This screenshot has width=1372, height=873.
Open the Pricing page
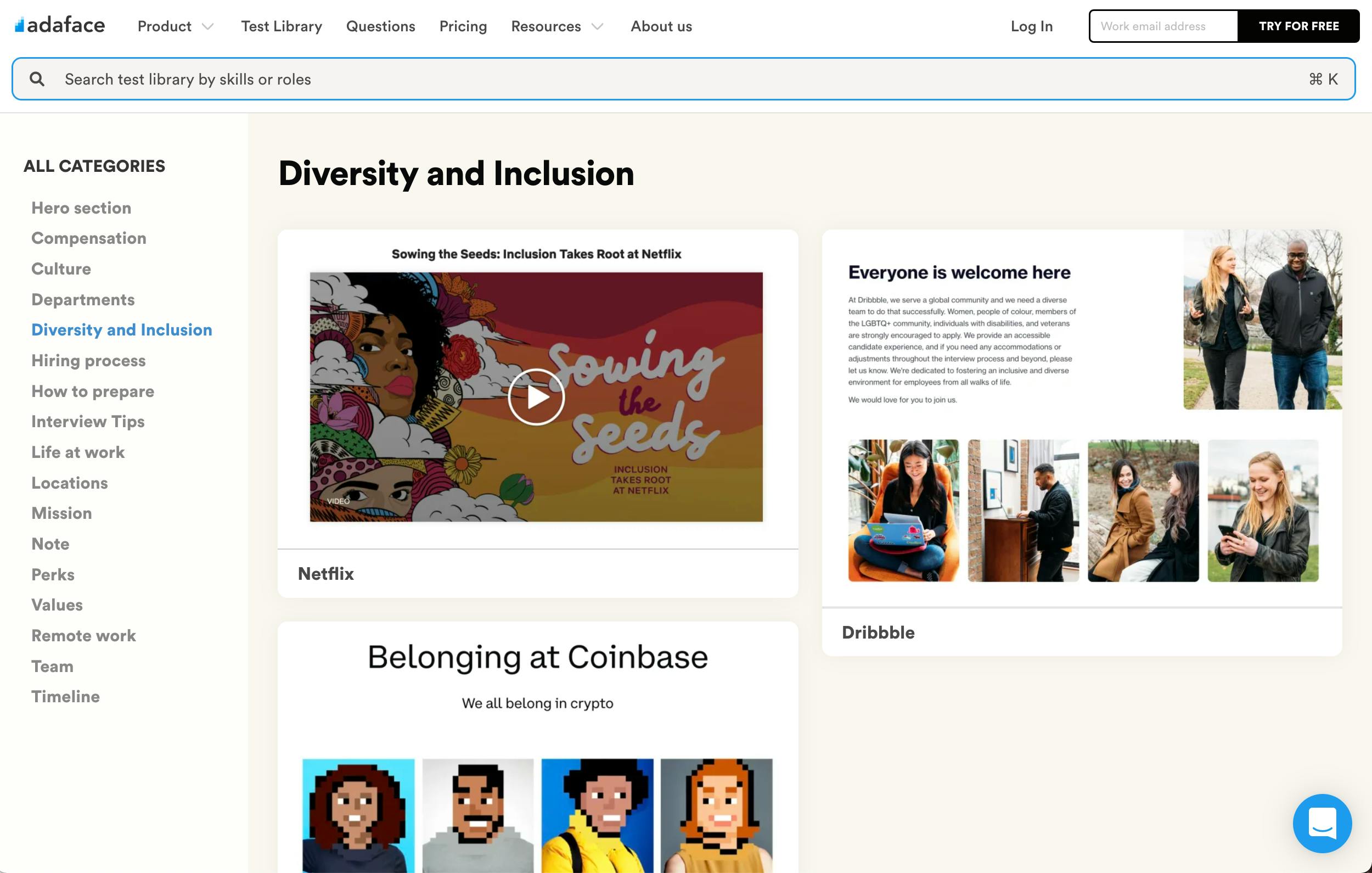(x=463, y=26)
